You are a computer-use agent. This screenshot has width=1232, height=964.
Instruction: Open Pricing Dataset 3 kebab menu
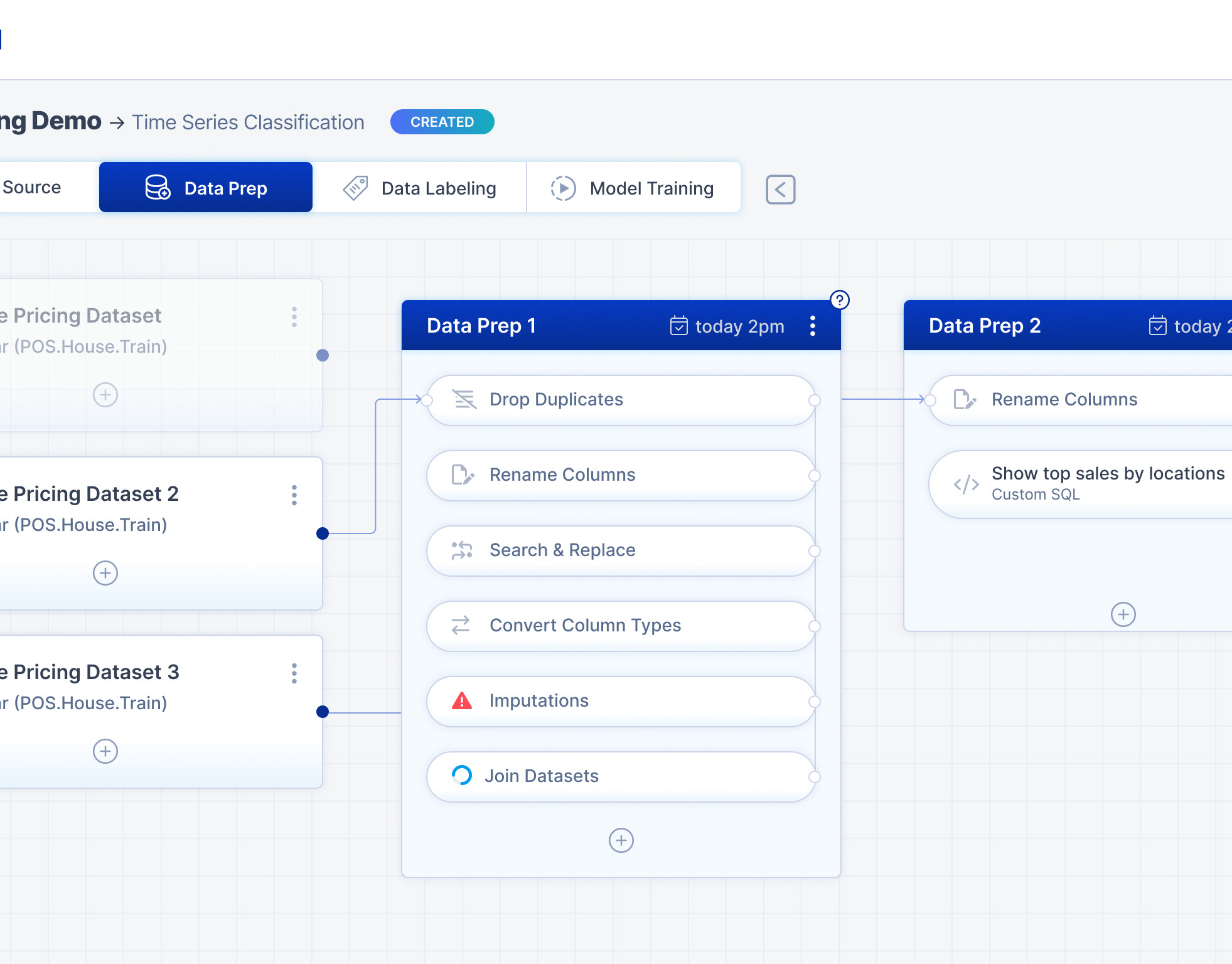[294, 673]
